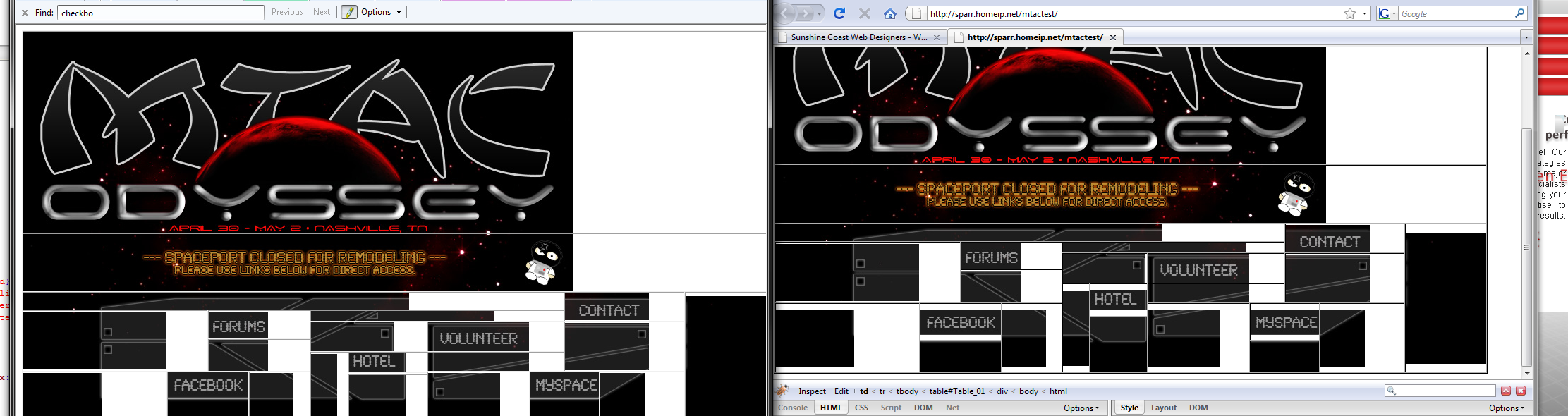Click the scroll-down arrow in right window

tap(1526, 373)
